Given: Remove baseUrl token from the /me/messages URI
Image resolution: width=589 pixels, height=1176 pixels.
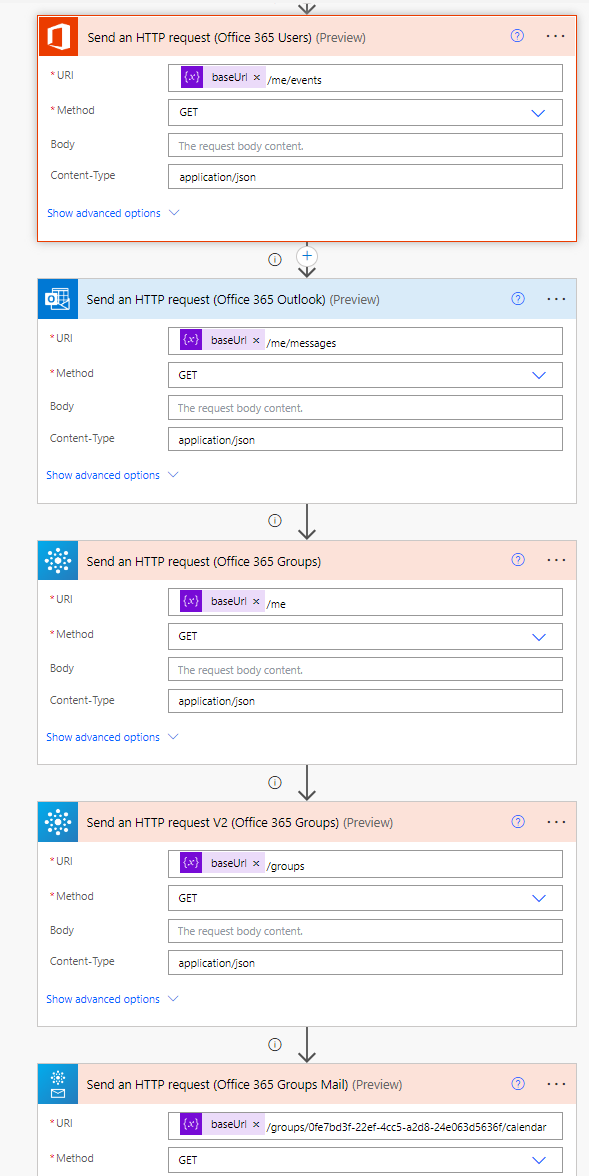Looking at the screenshot, I should pos(257,340).
